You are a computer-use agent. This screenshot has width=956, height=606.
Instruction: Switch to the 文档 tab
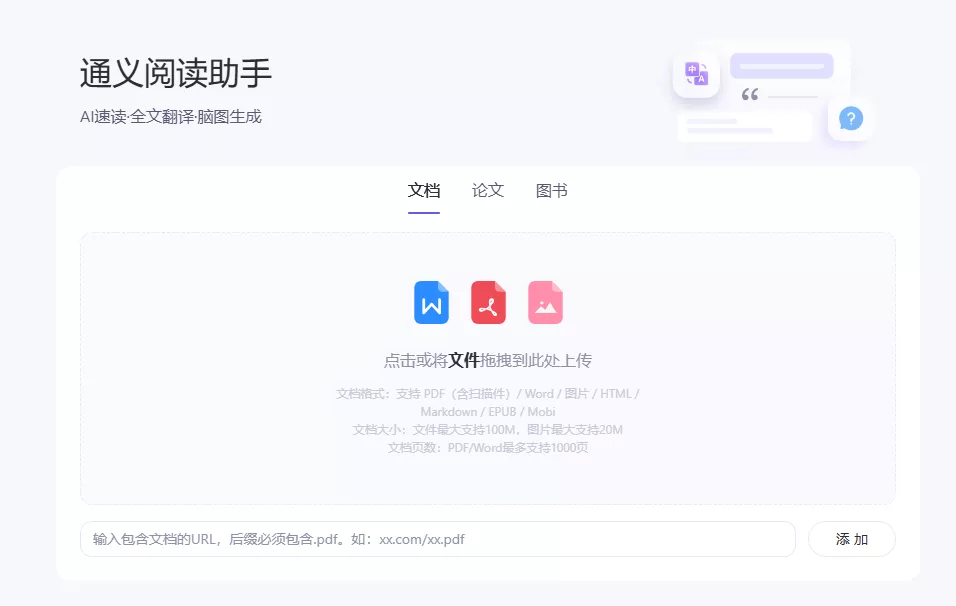click(424, 191)
